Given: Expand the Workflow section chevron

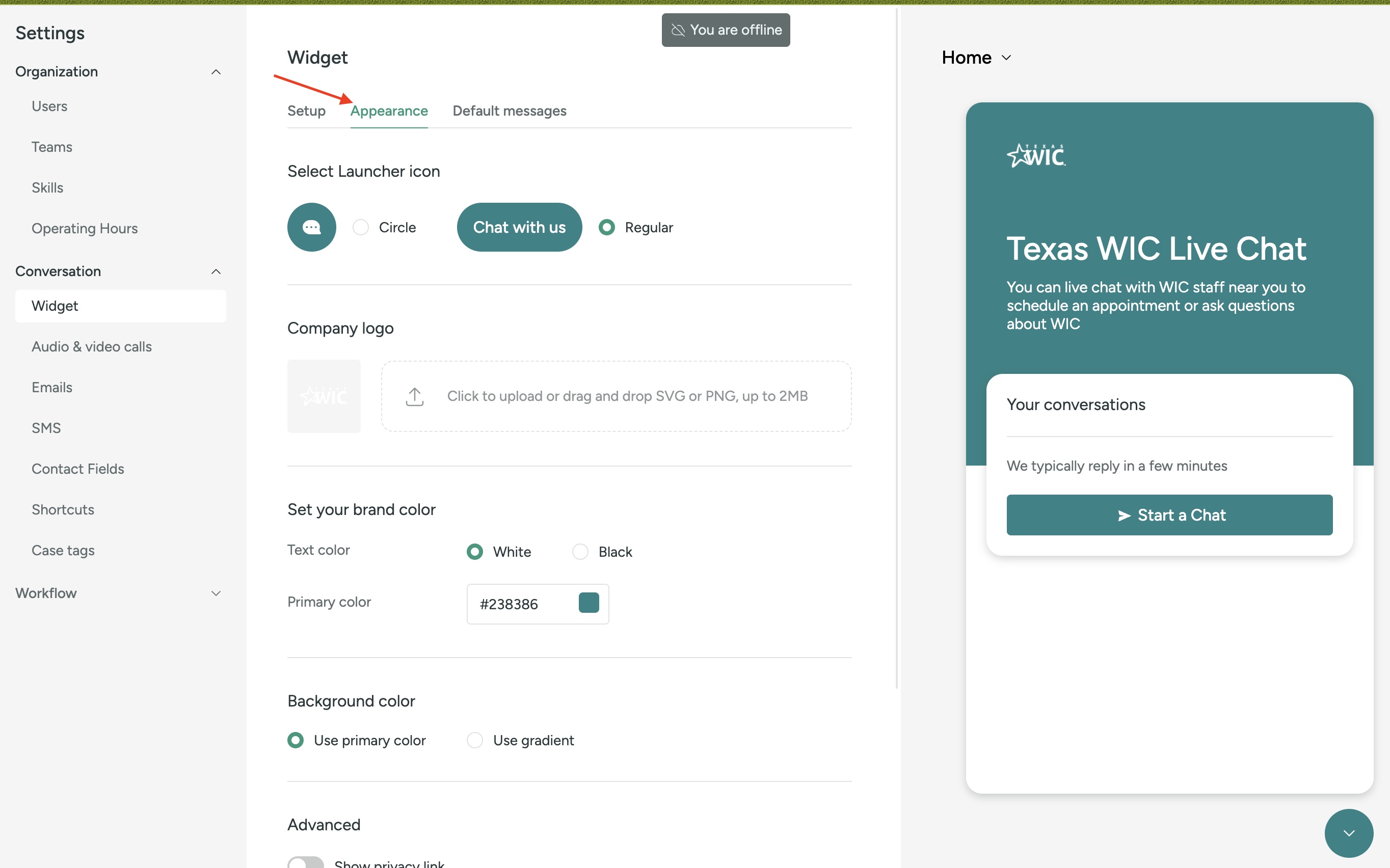Looking at the screenshot, I should (216, 593).
